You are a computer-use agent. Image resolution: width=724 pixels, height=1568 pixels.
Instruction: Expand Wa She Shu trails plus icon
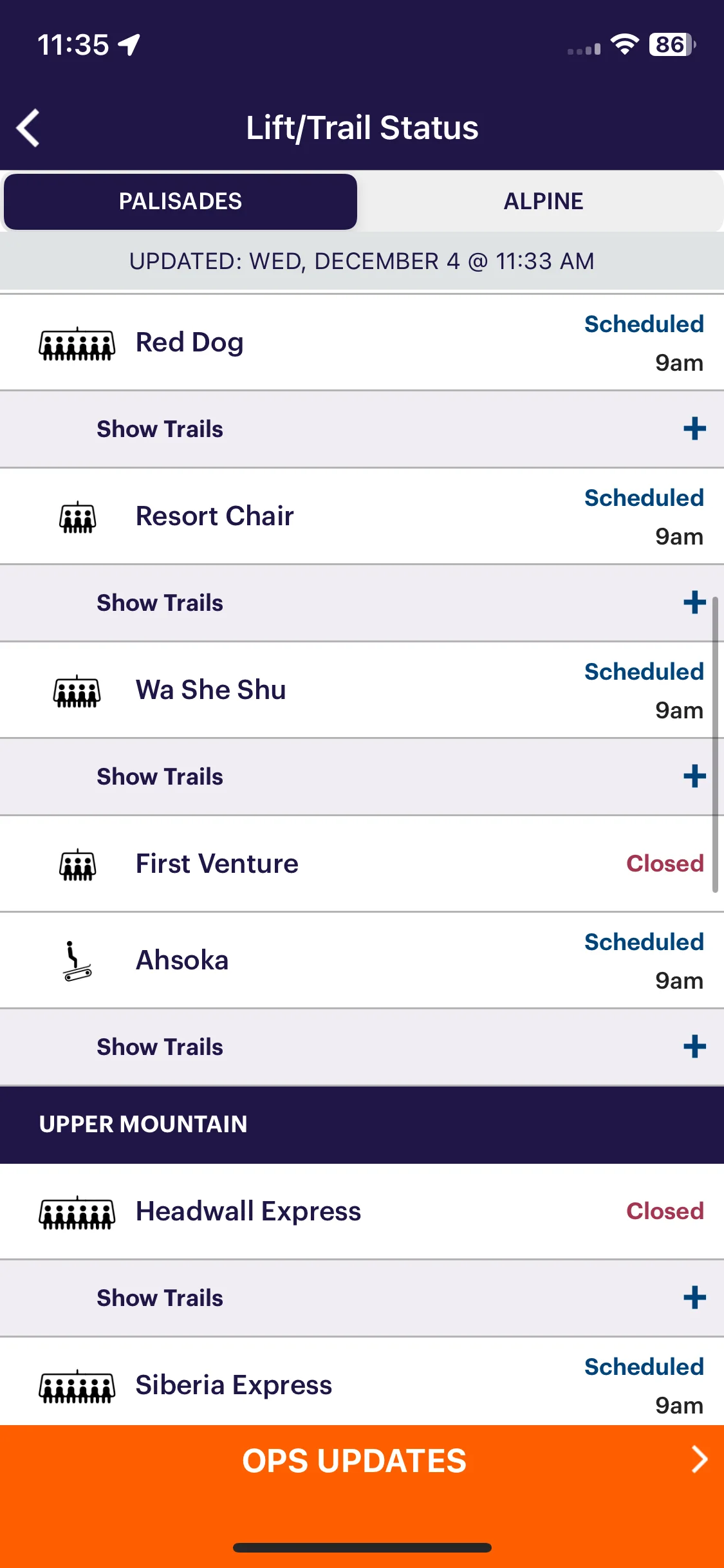click(695, 776)
